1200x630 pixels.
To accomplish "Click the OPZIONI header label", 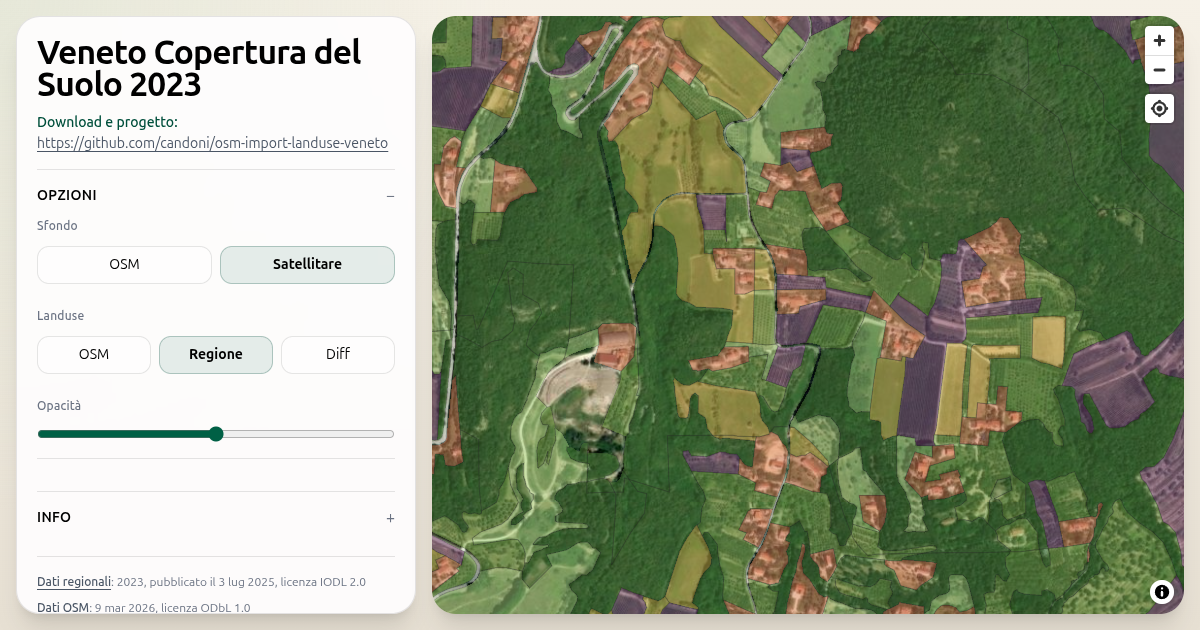I will point(66,195).
